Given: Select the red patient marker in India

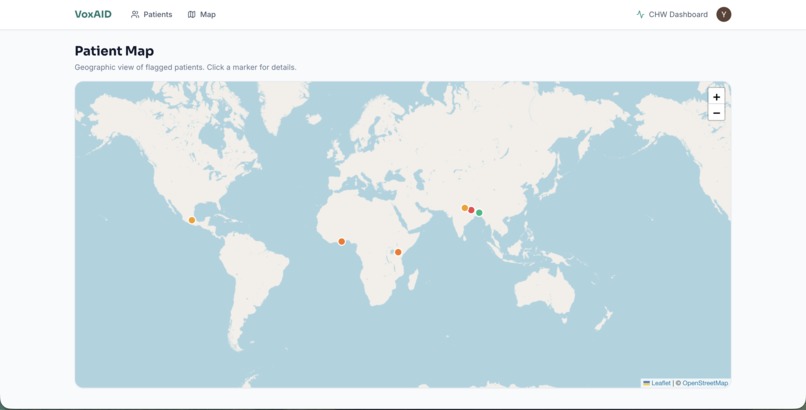Looking at the screenshot, I should coord(471,210).
